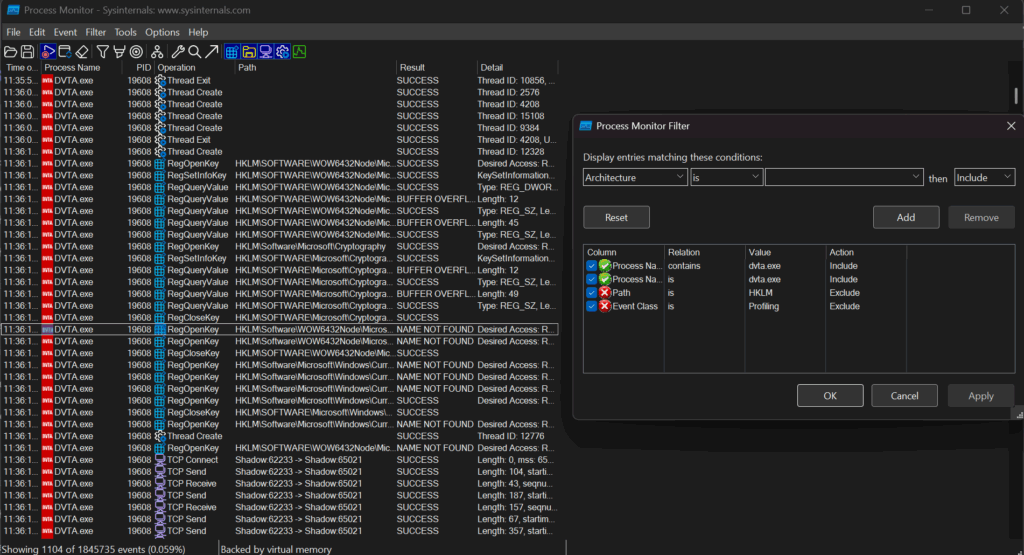Uncheck the Event Class Profiling filter checkbox
The height and width of the screenshot is (555, 1024).
[x=592, y=306]
